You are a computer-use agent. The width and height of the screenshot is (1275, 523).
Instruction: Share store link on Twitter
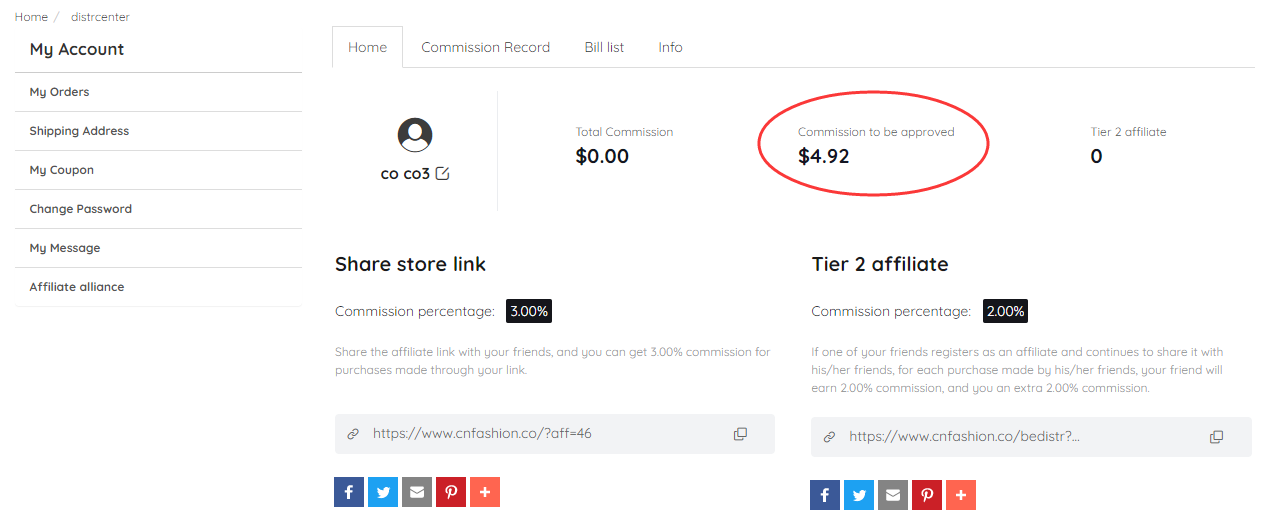point(383,492)
